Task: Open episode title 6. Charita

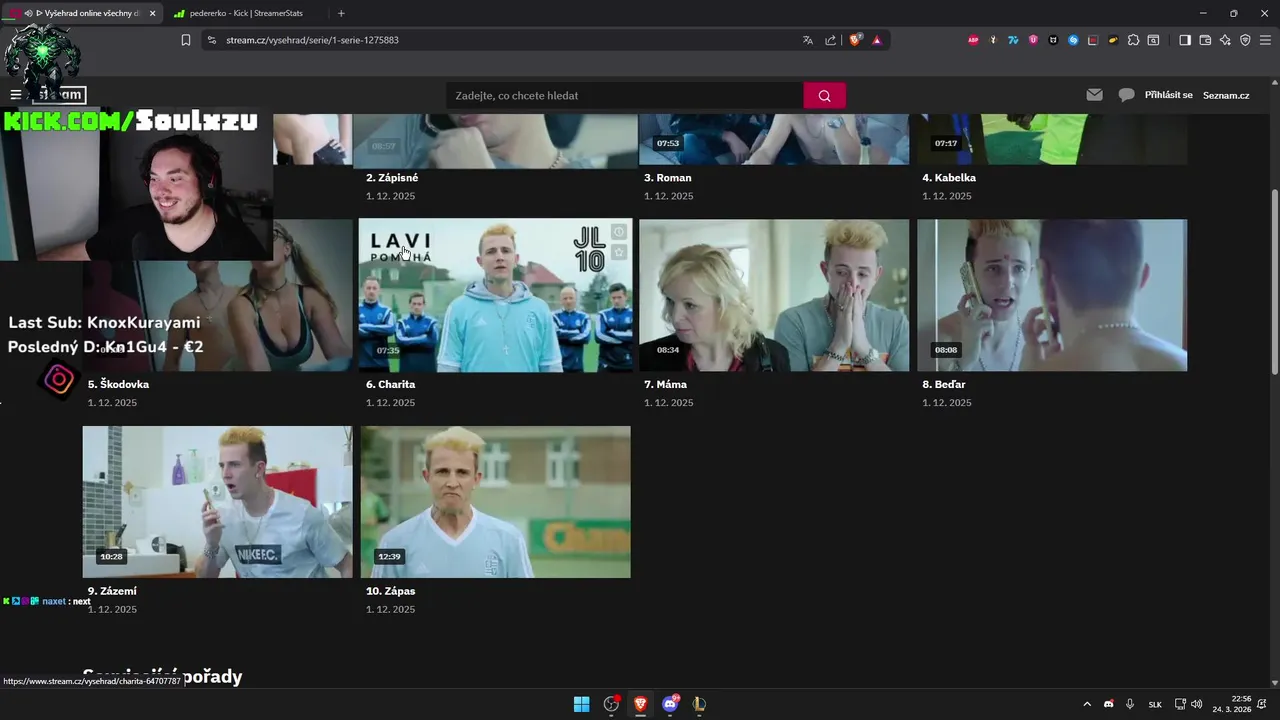Action: pos(390,384)
